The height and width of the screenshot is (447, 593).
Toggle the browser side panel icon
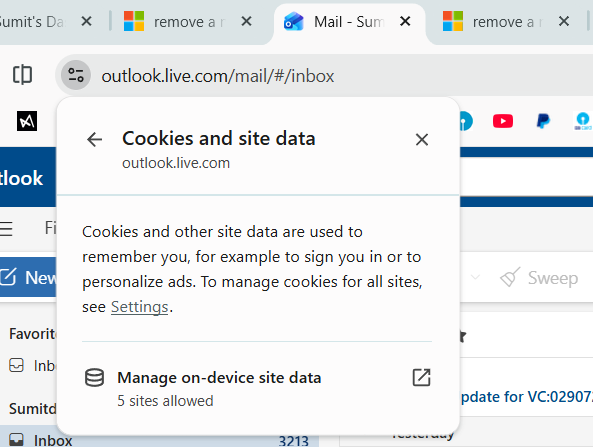(22, 74)
